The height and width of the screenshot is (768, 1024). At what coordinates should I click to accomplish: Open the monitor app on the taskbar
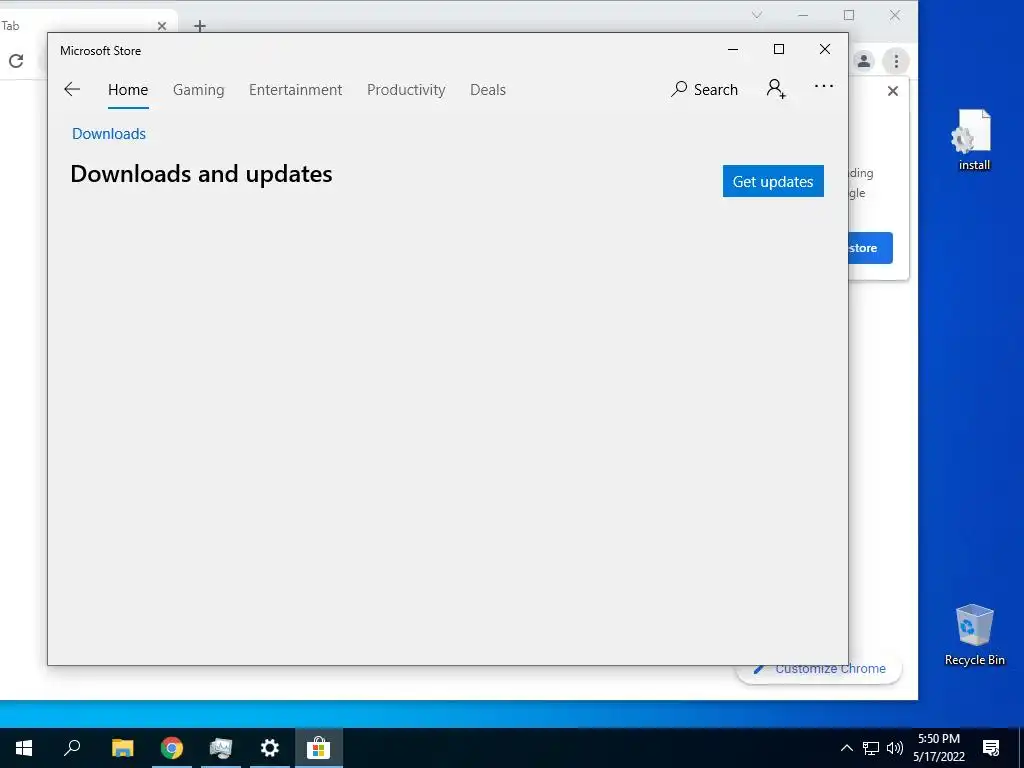pos(221,748)
